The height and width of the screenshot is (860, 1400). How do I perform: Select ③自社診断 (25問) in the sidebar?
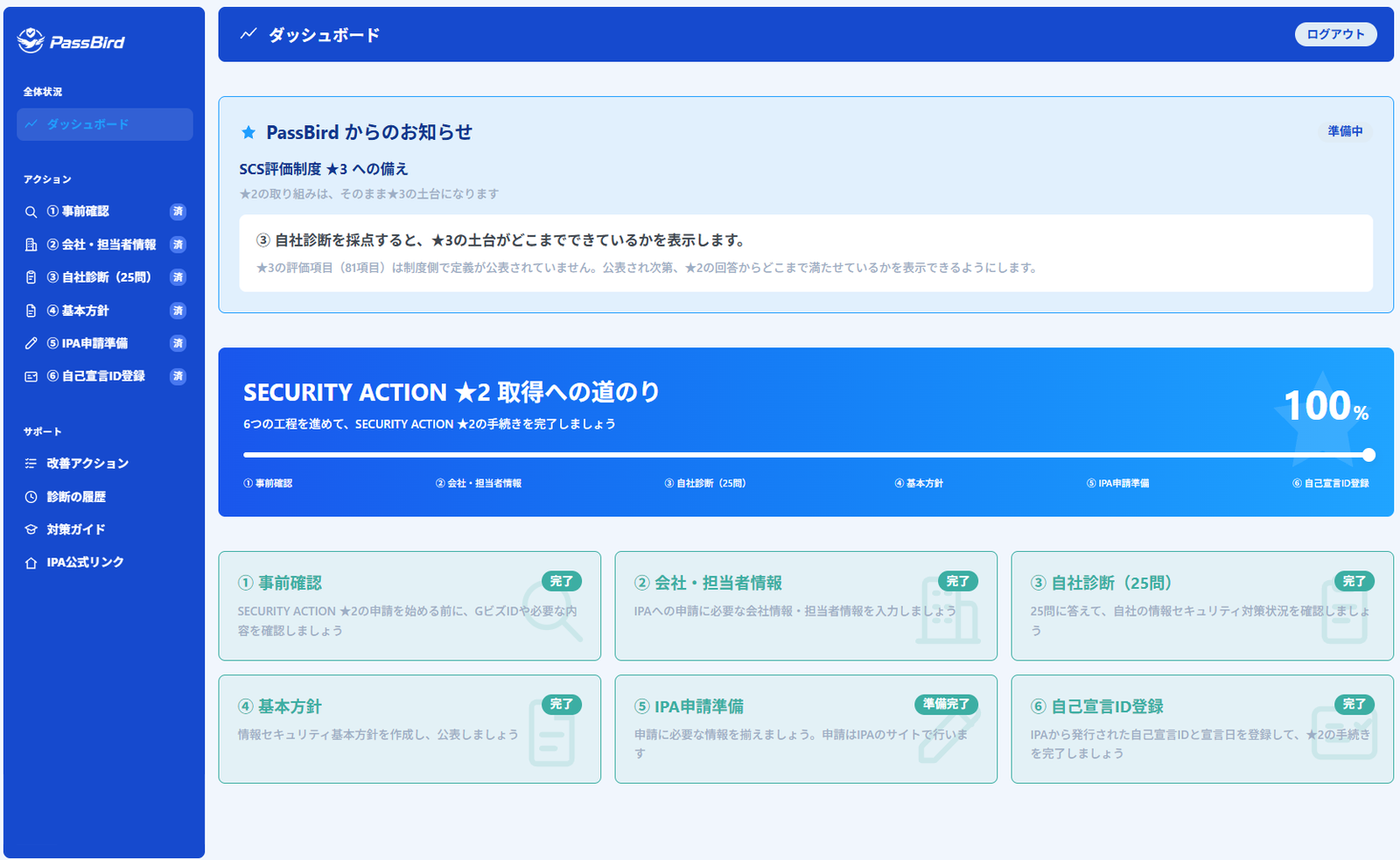click(x=105, y=277)
